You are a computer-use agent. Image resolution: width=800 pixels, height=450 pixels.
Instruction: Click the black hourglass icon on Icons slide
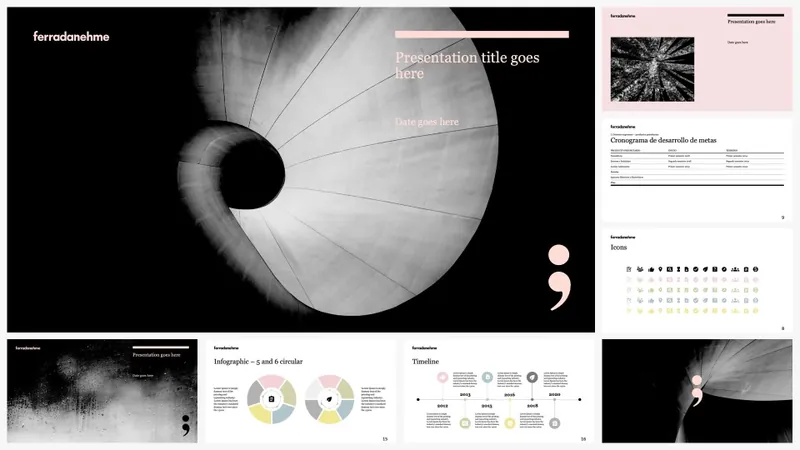click(x=679, y=269)
